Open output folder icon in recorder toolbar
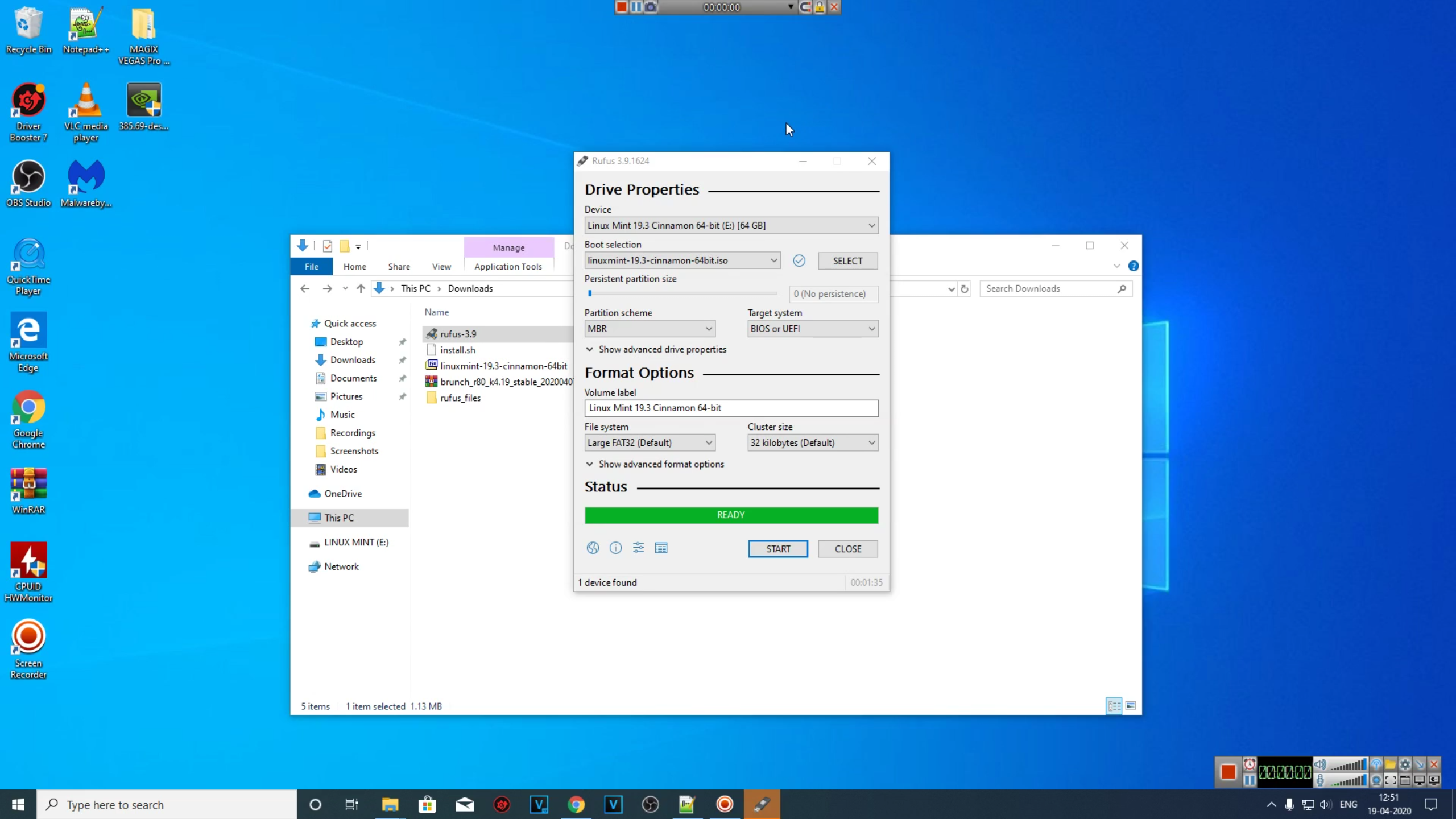 [1390, 764]
